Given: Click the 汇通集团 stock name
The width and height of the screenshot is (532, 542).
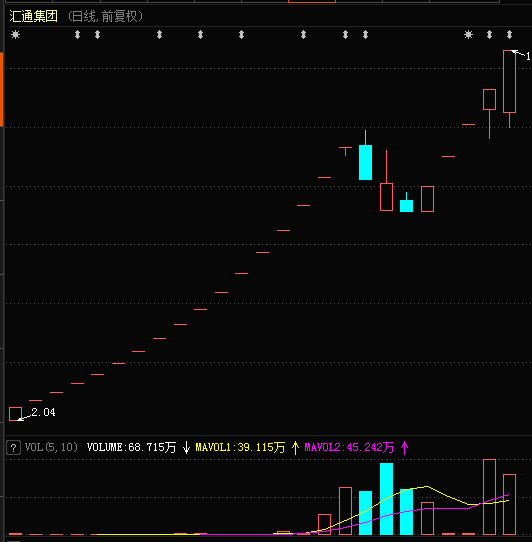Looking at the screenshot, I should tap(34, 16).
